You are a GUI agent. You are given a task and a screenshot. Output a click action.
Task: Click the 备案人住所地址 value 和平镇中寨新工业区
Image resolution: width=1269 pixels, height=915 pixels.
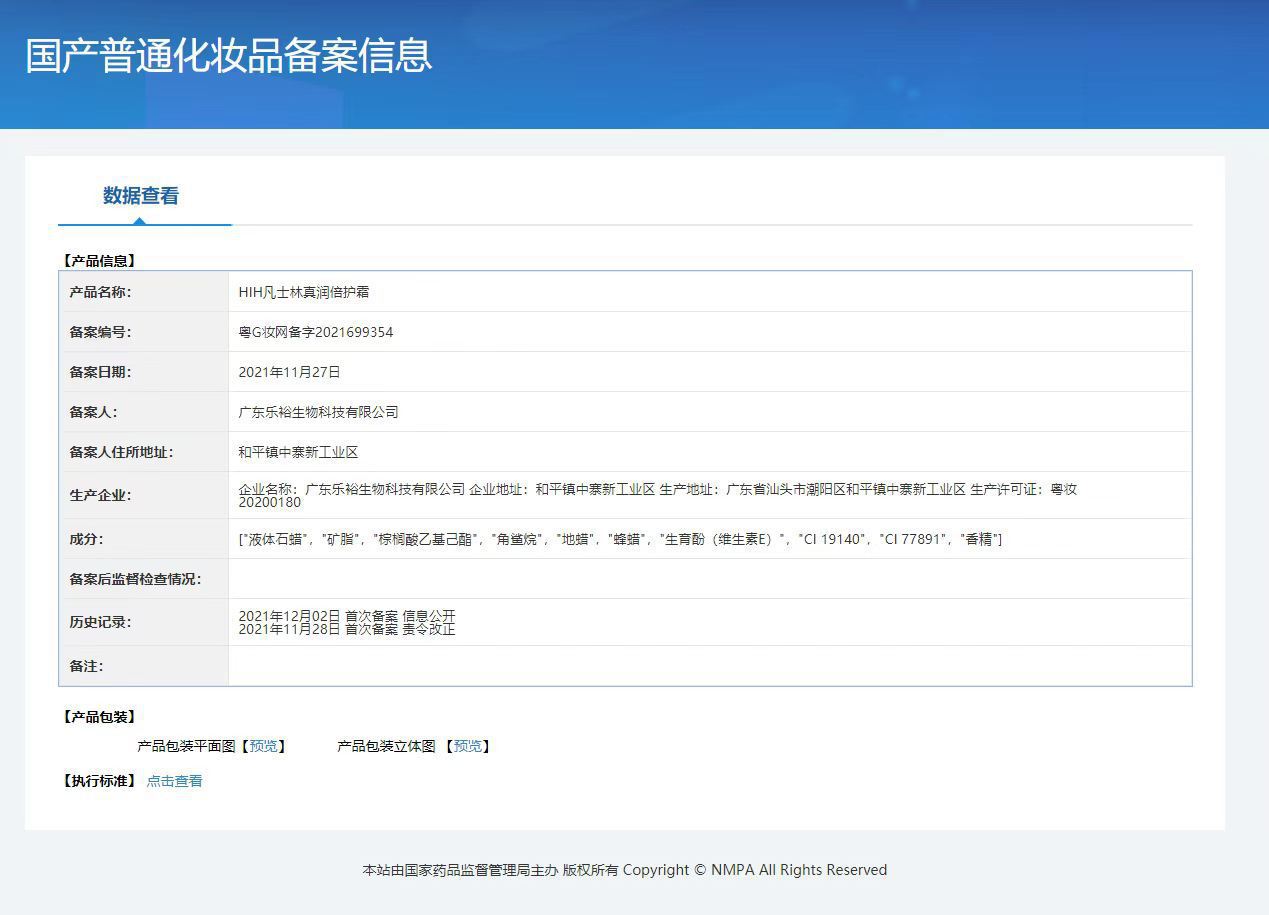pos(298,452)
